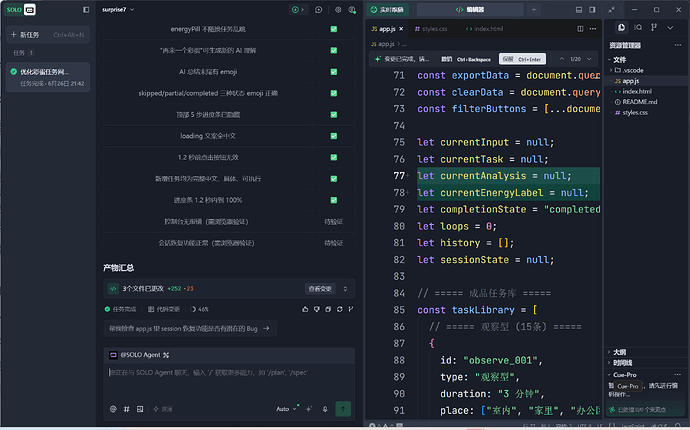Click the thumbs-up feedback icon

pos(305,309)
